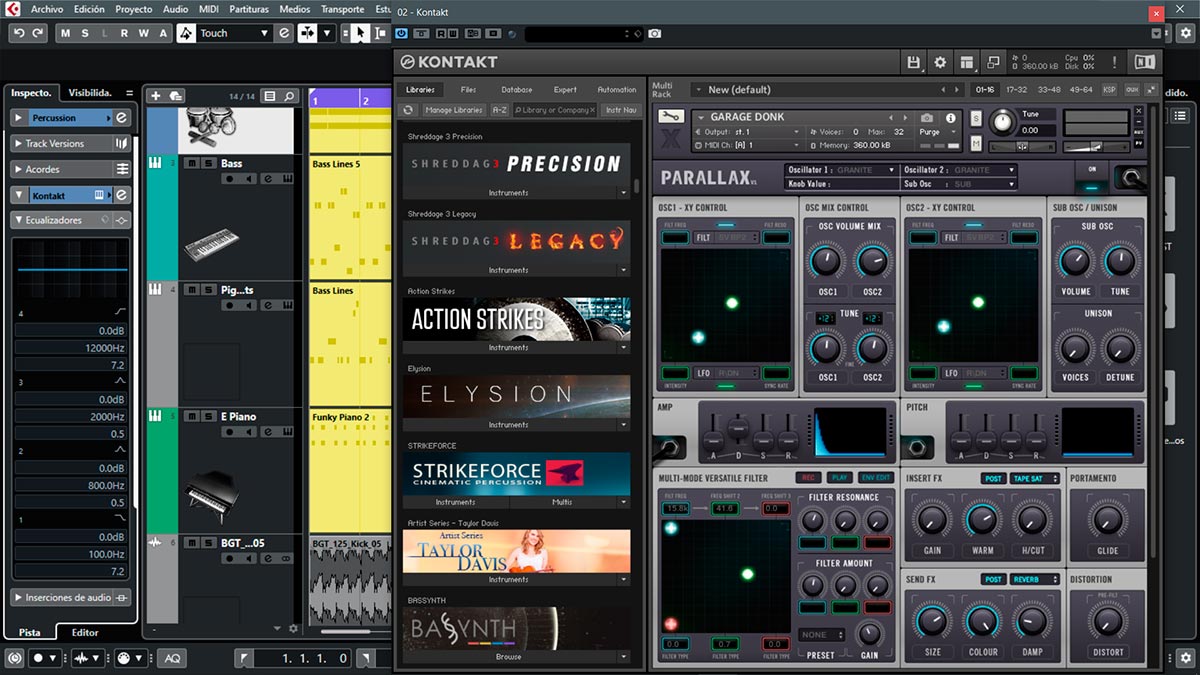Click the GLIDE portamento knob
Screen dimensions: 1200x675
[1107, 519]
